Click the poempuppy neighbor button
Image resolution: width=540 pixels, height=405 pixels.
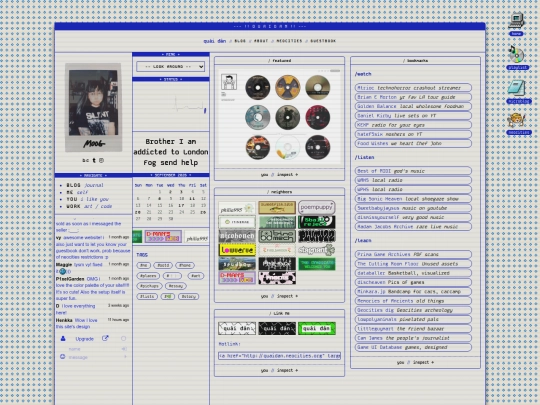pos(316,207)
